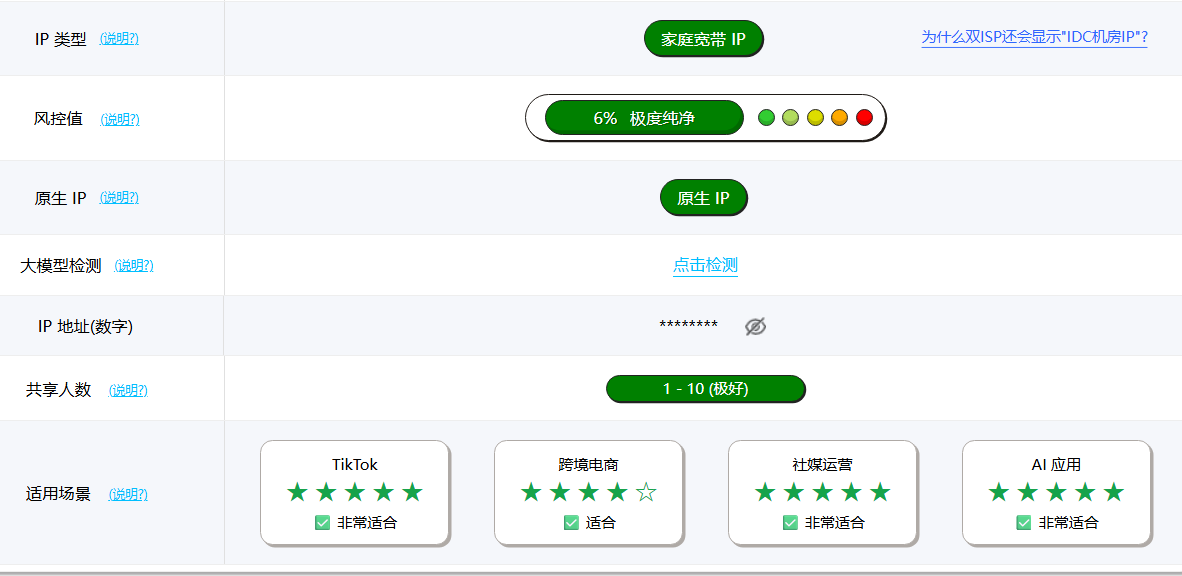Open the 为什么双ISP还会显示"IDC机房IP"? link
This screenshot has height=576, width=1182.
(1034, 38)
